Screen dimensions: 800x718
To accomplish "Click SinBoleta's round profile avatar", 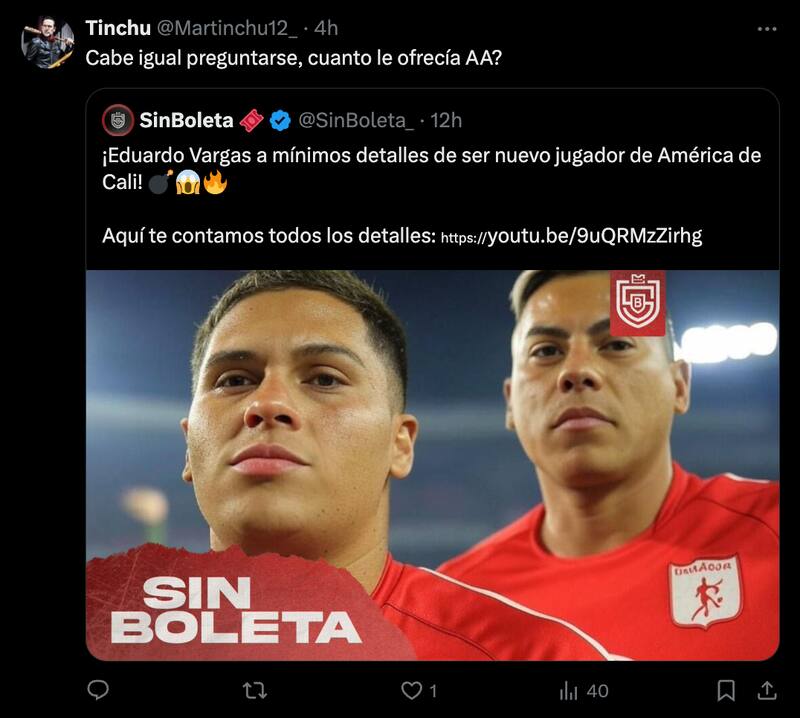I will [118, 120].
